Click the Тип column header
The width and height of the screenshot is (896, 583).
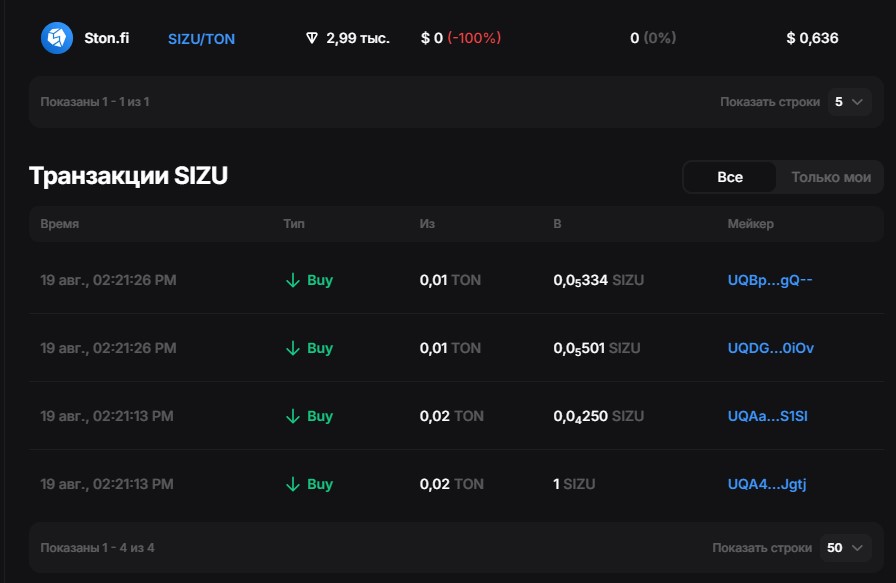(x=294, y=224)
